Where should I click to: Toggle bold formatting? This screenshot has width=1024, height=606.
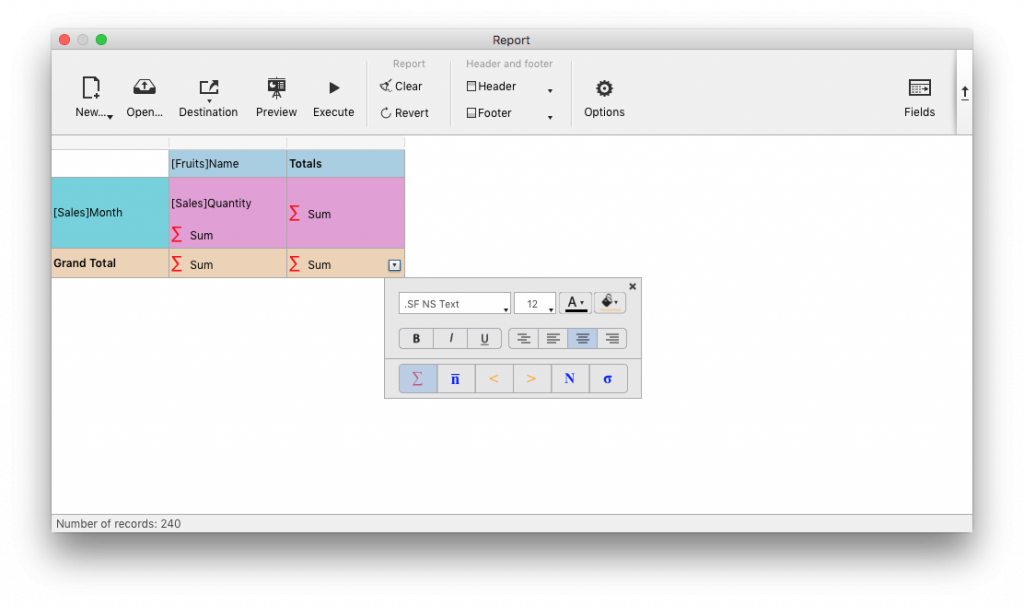click(x=416, y=338)
